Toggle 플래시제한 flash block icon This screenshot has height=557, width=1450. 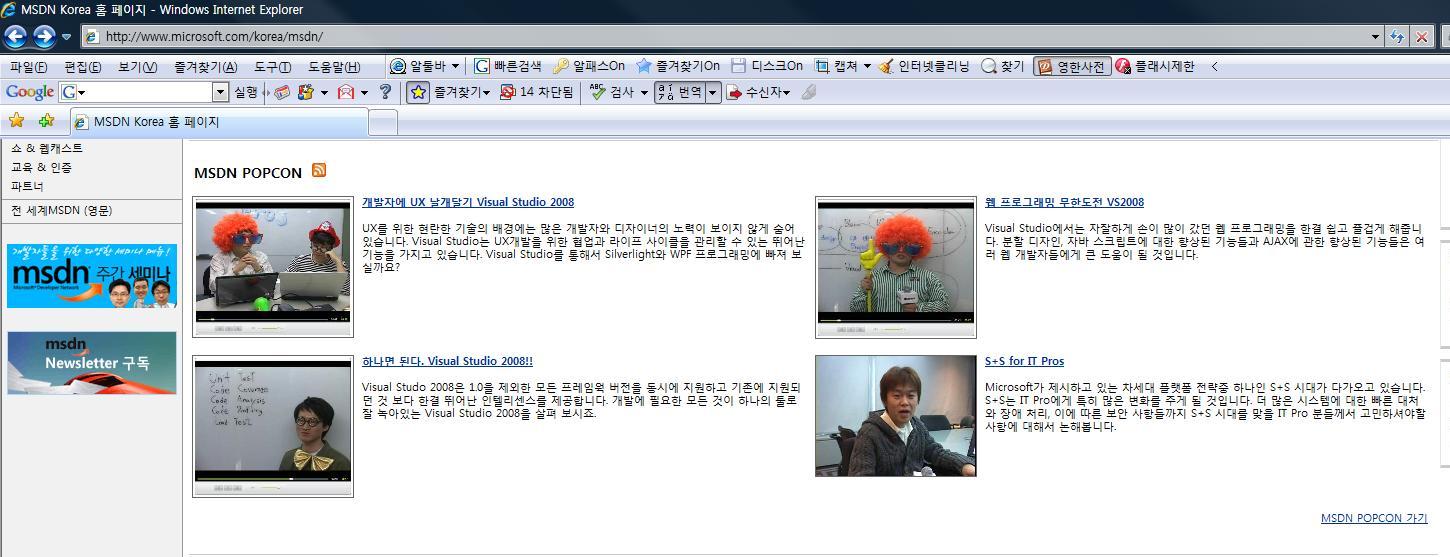[1123, 66]
